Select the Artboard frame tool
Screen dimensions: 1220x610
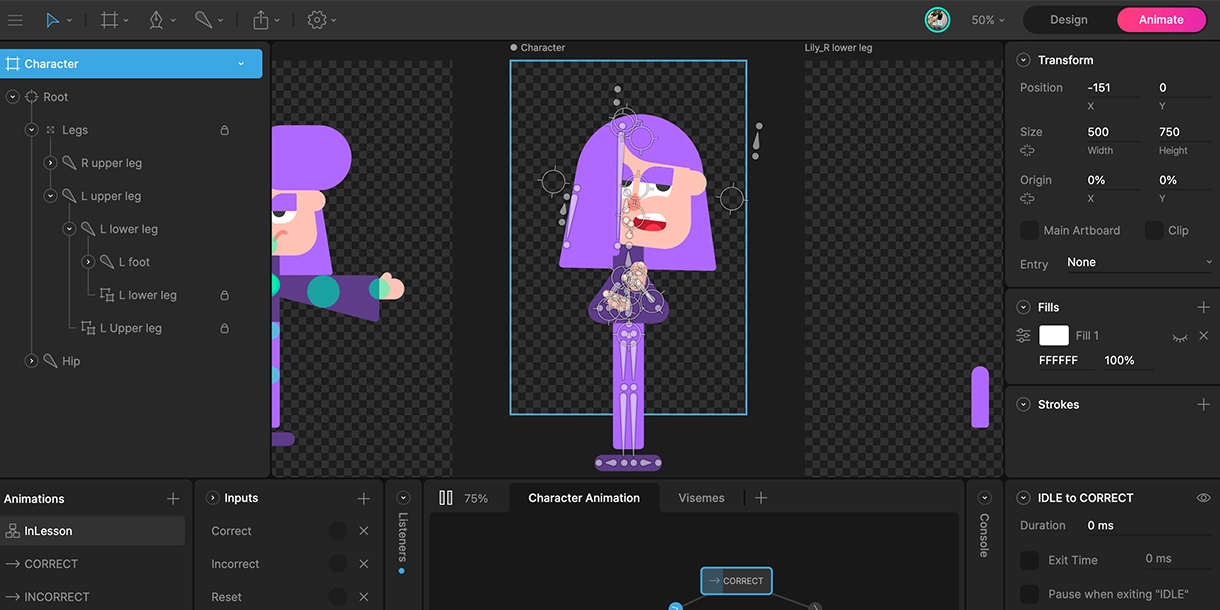[x=109, y=20]
